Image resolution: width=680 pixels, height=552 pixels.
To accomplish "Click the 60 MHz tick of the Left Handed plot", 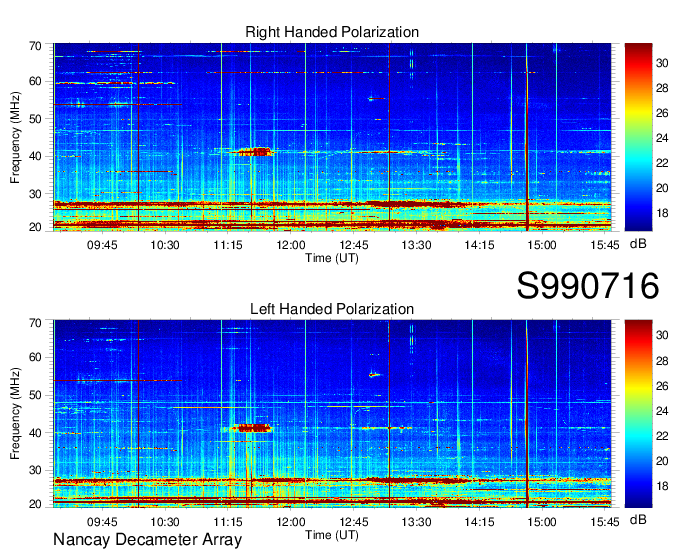I will pyautogui.click(x=35, y=358).
